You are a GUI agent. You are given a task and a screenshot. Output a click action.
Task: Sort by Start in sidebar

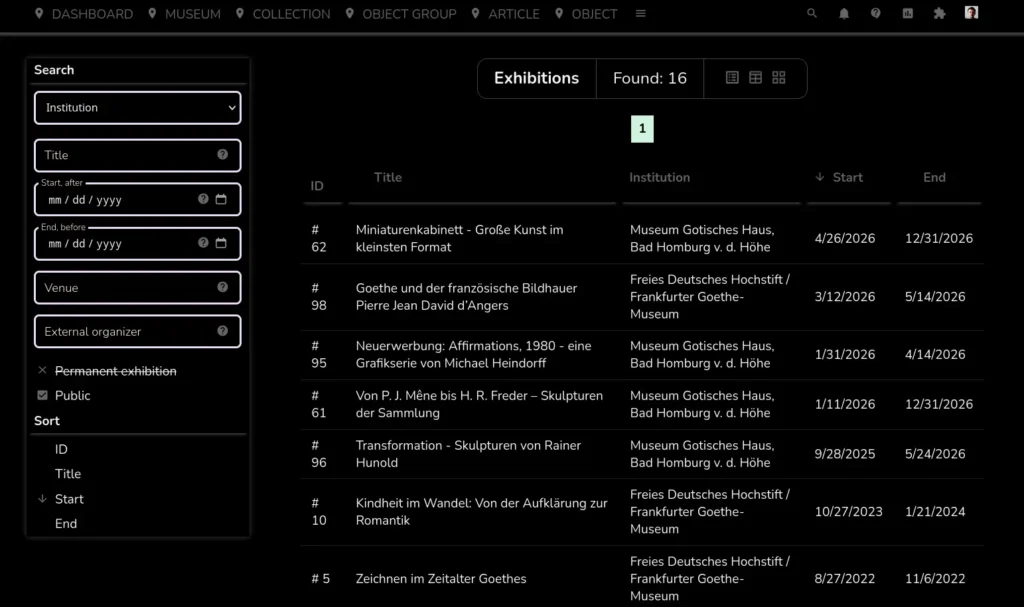[x=69, y=499]
